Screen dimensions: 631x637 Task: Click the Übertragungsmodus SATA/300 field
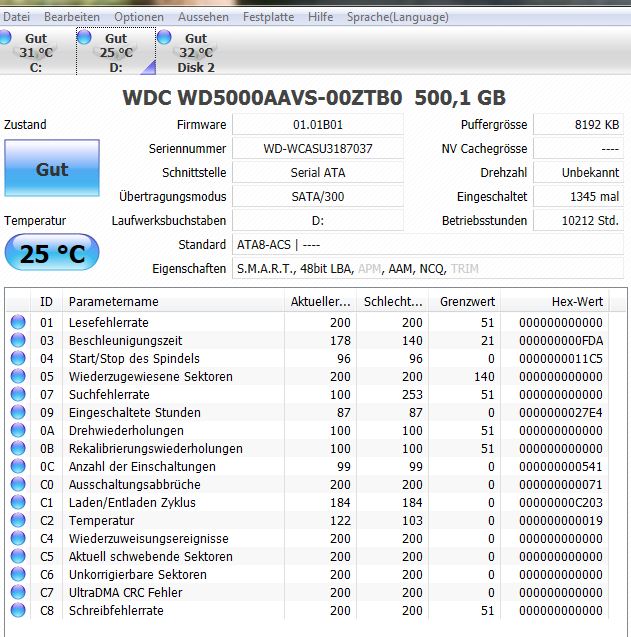click(x=318, y=197)
